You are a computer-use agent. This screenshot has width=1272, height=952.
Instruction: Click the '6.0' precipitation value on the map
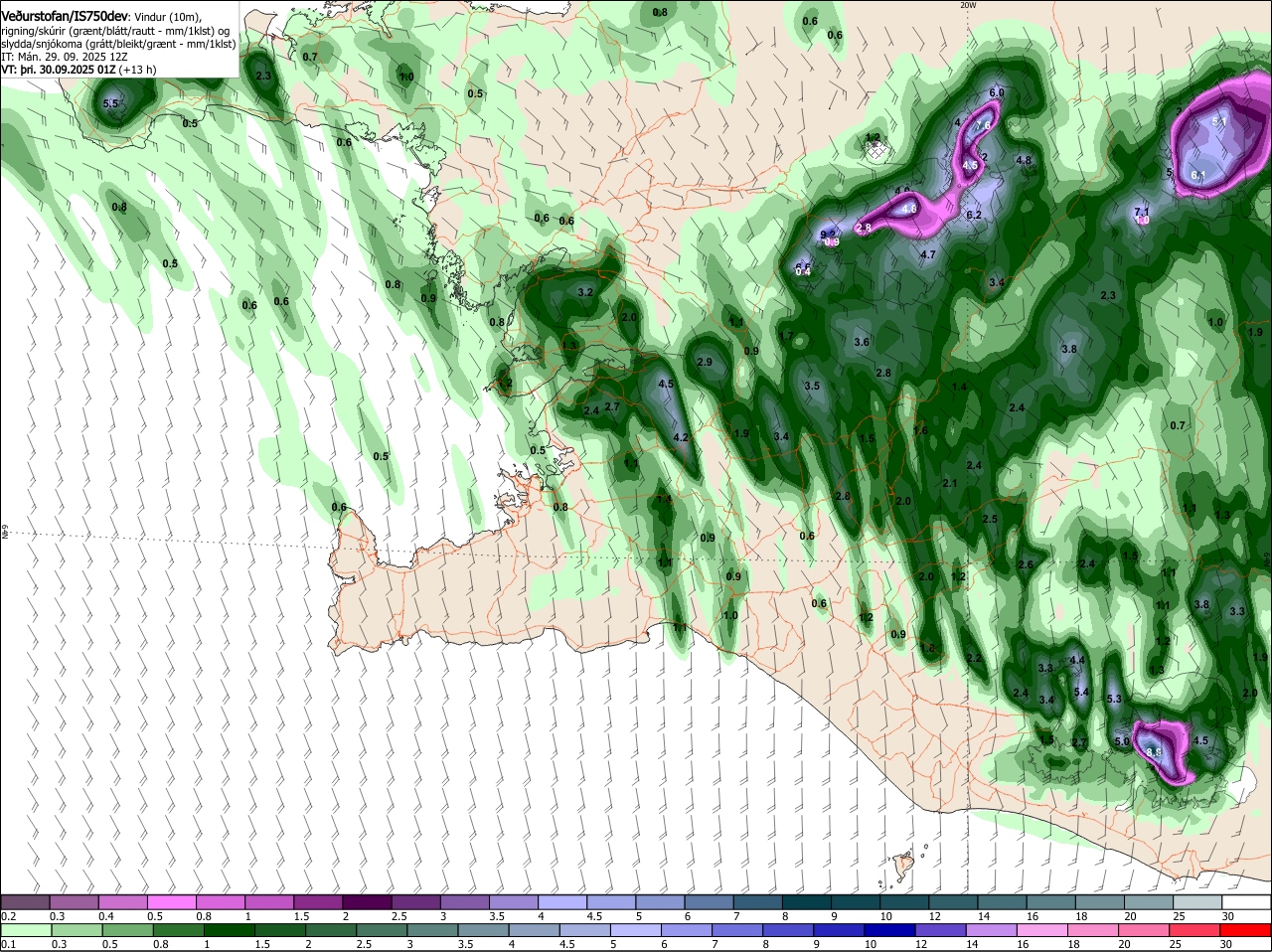997,92
